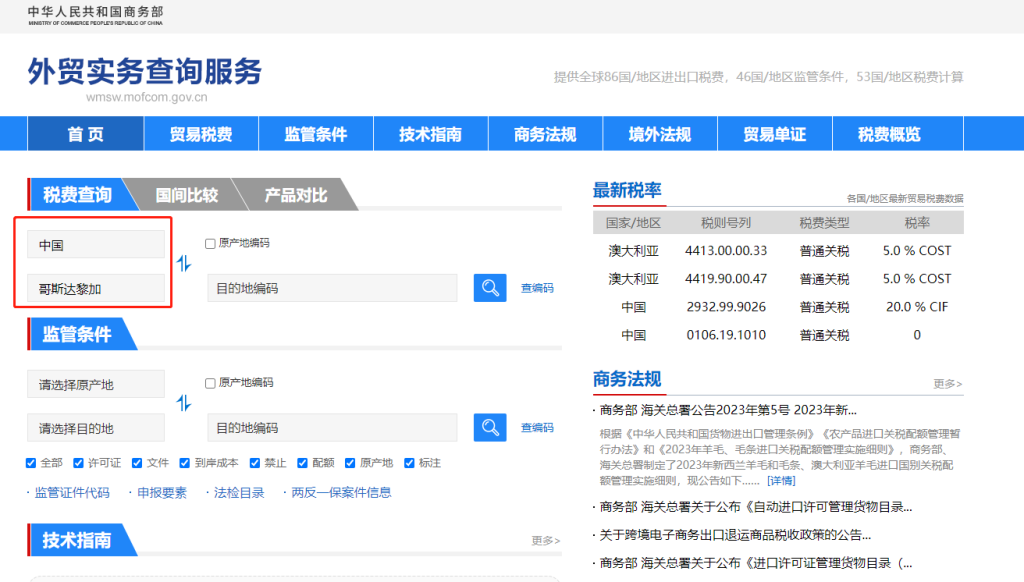
Task: Open 海关总署公告2023年第5号 article
Action: coord(728,410)
